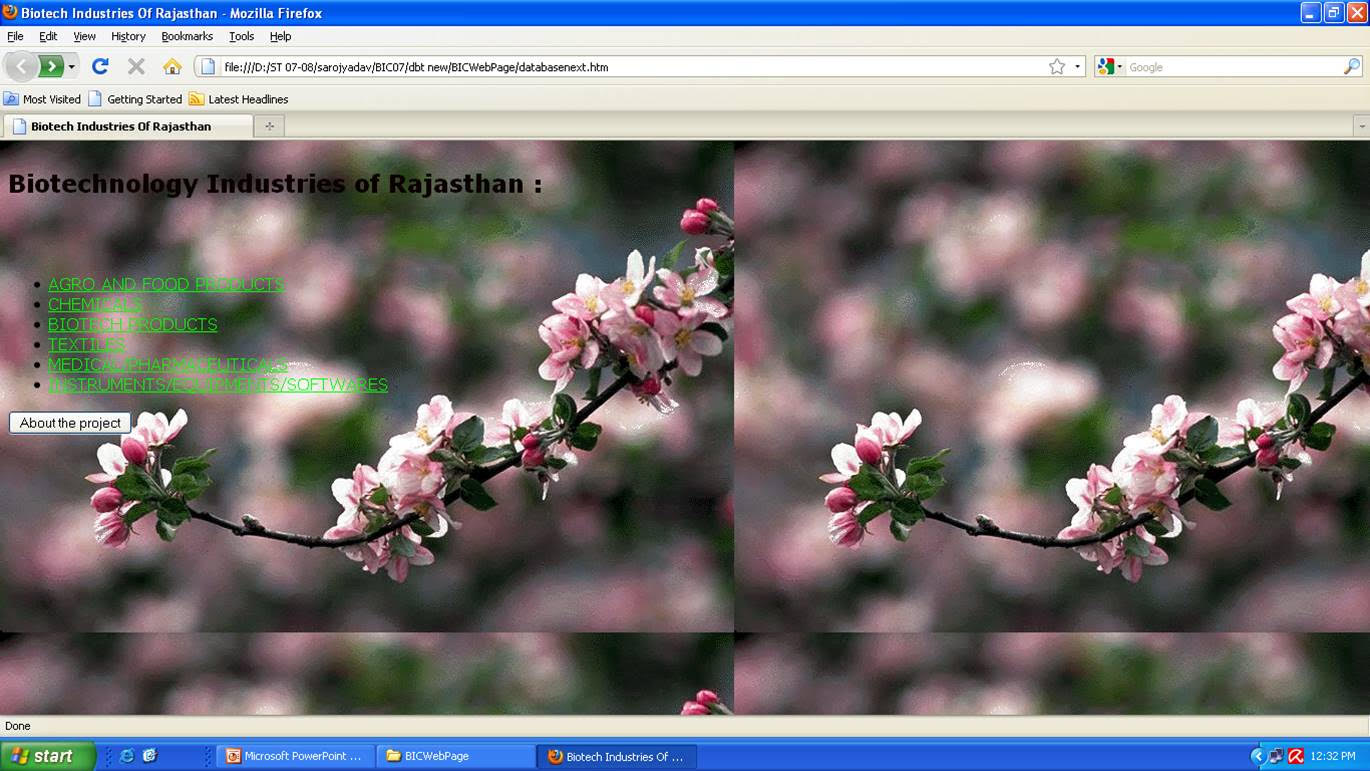The width and height of the screenshot is (1370, 771).
Task: Open the Most Visited bookmarks folder
Action: click(x=42, y=99)
